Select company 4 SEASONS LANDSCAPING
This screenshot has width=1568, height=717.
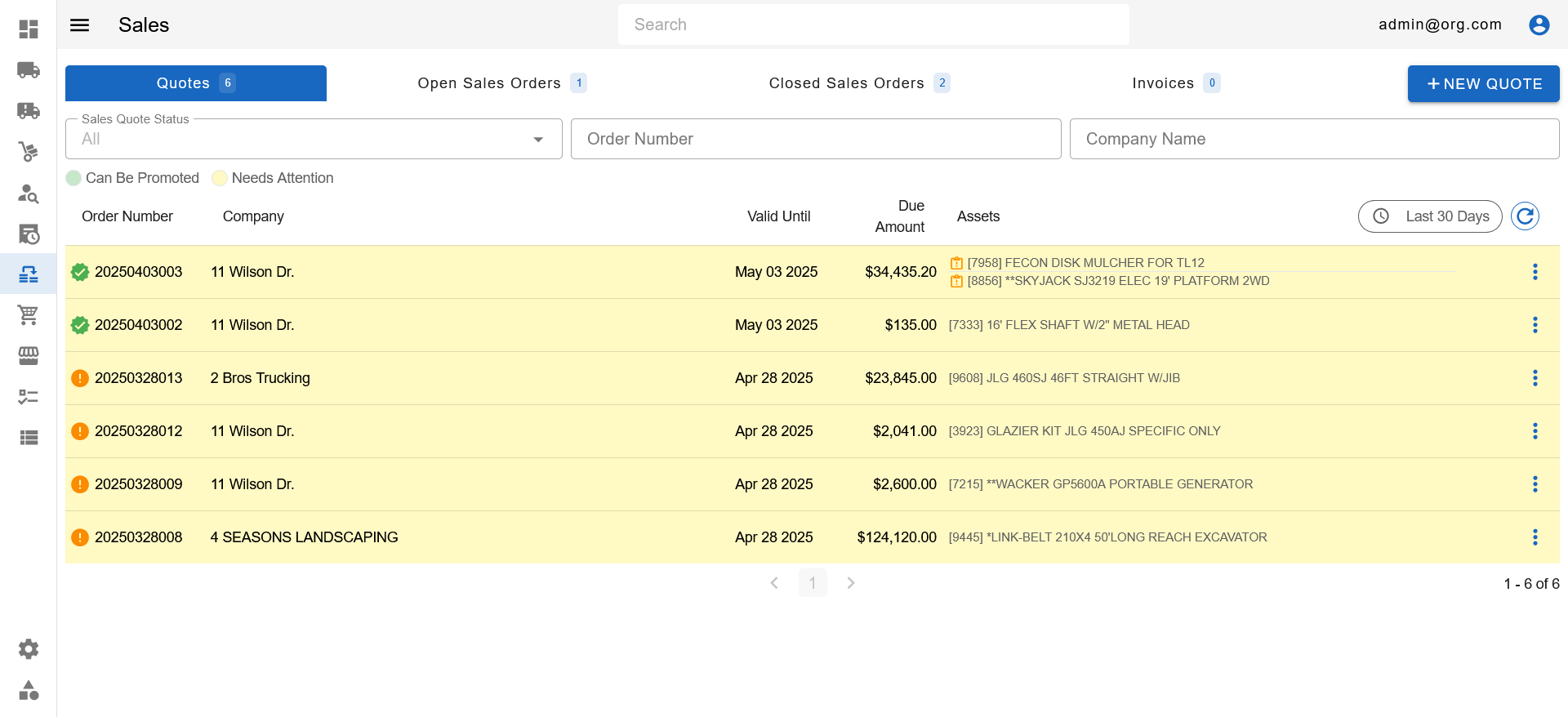click(305, 537)
